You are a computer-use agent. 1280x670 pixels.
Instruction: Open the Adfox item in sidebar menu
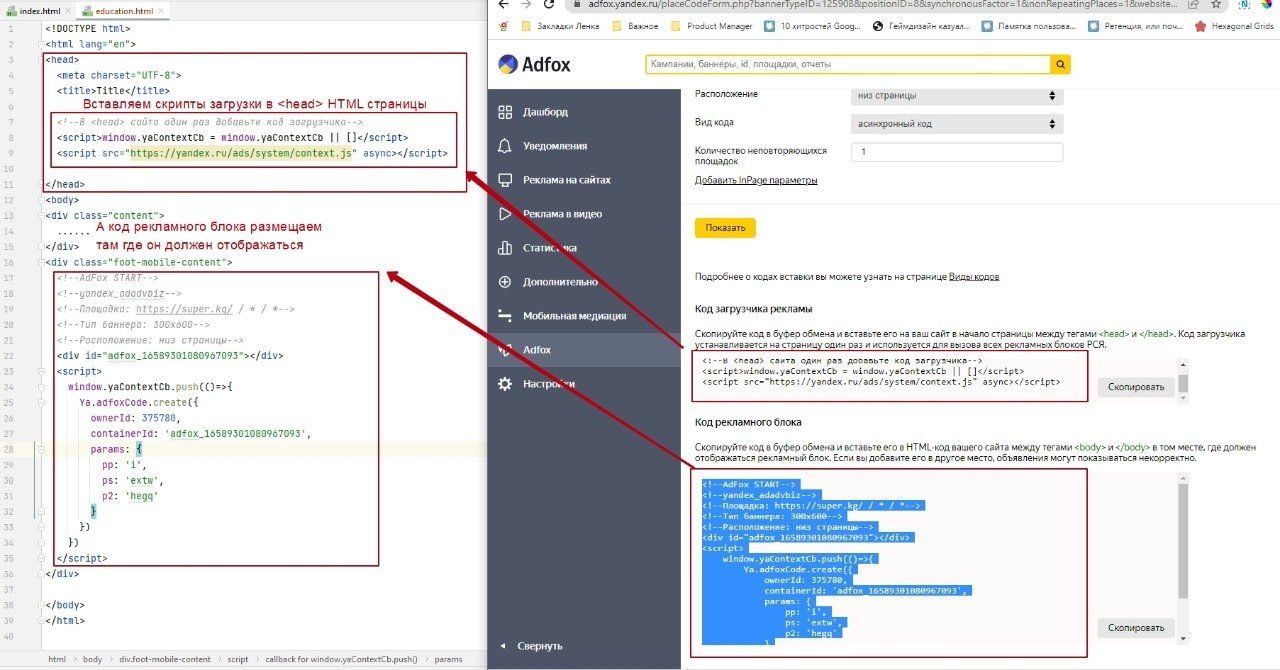[x=584, y=350]
